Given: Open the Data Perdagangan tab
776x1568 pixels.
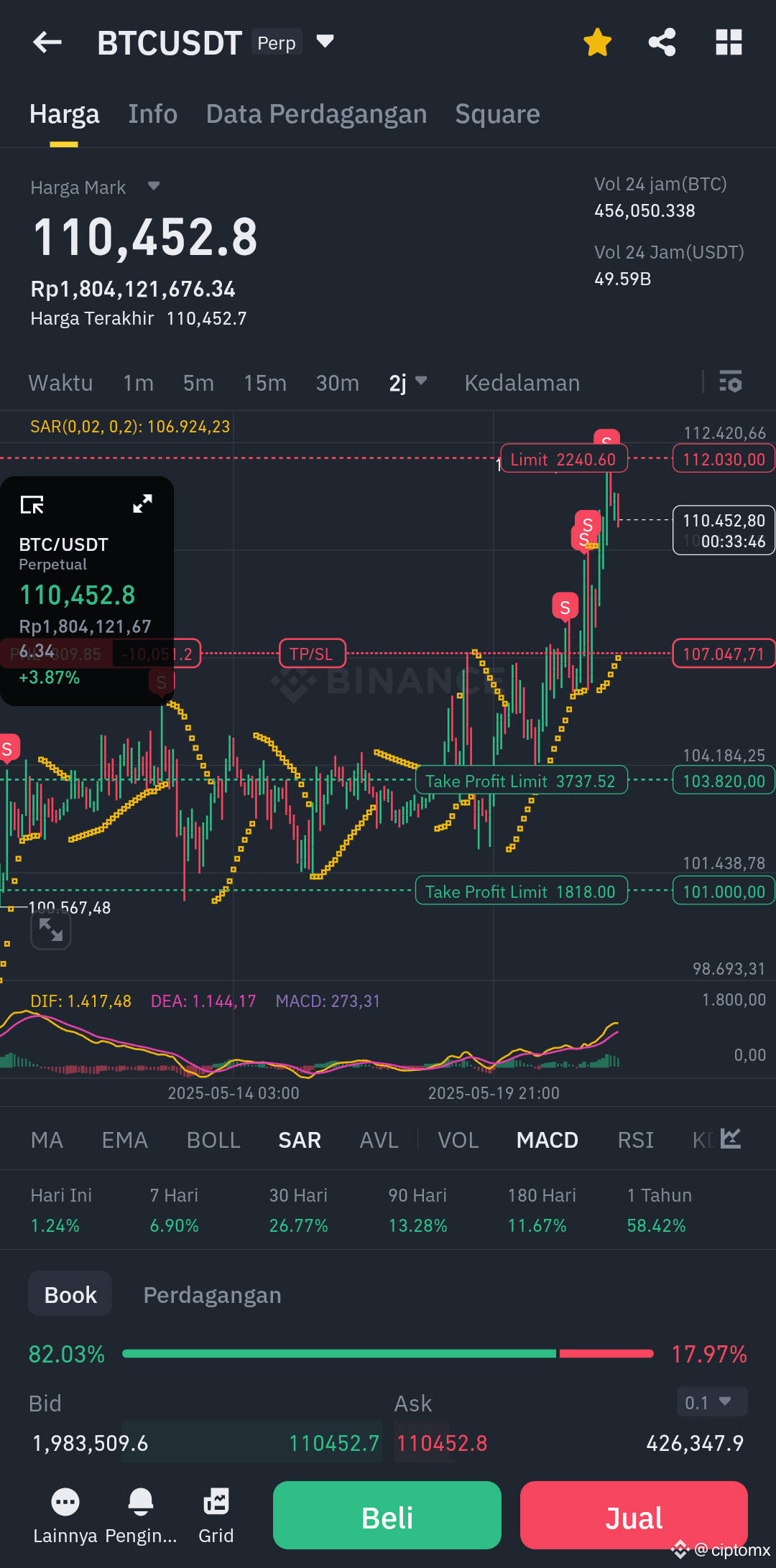Looking at the screenshot, I should coord(316,114).
